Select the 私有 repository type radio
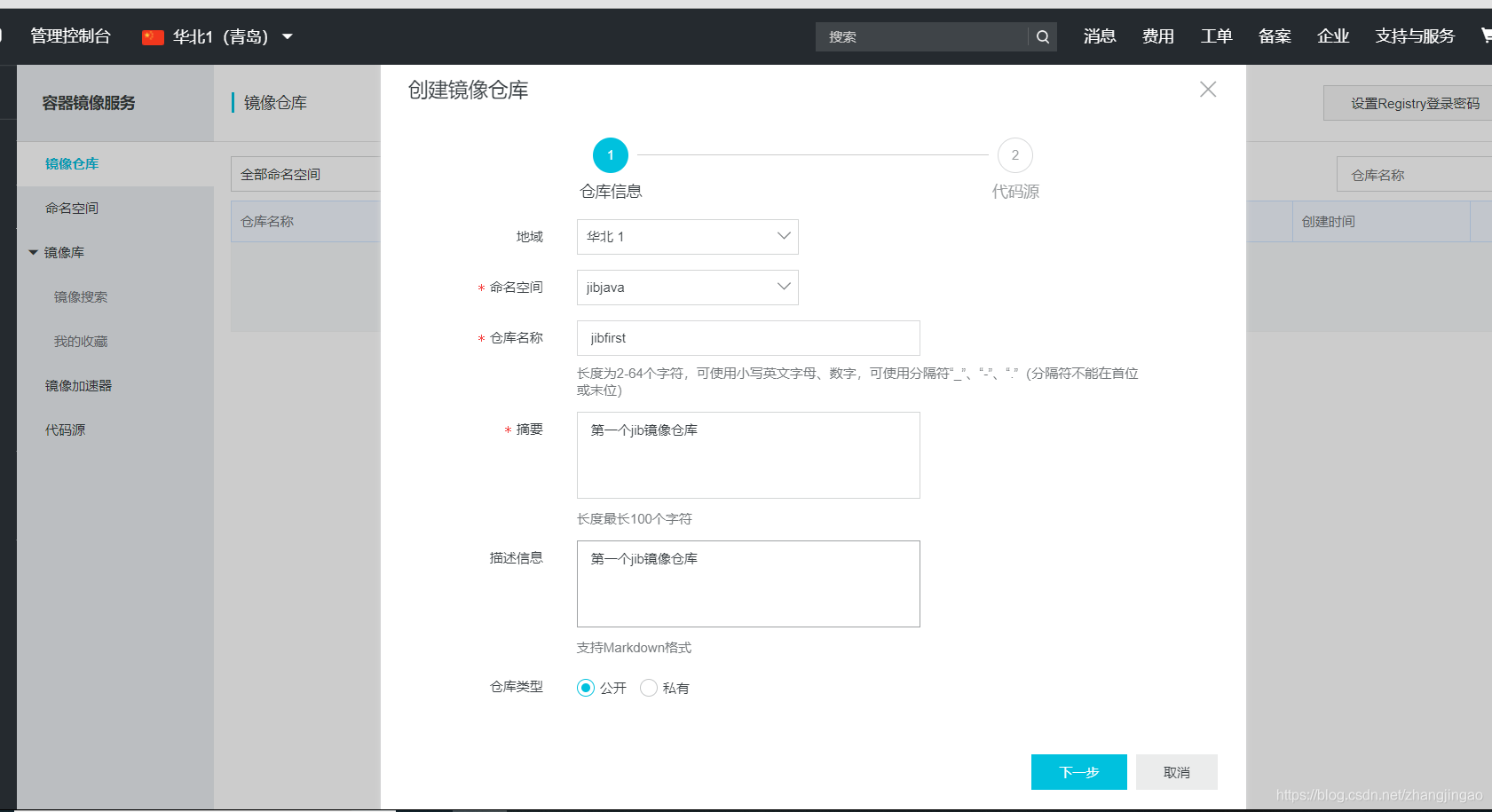This screenshot has height=812, width=1492. (649, 688)
